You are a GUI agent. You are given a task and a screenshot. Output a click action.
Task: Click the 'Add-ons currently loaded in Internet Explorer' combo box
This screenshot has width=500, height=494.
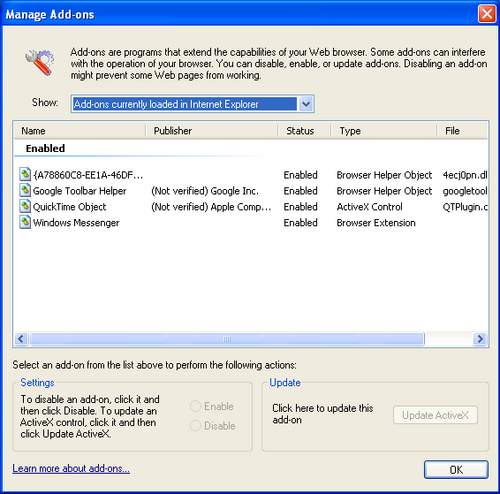point(192,104)
